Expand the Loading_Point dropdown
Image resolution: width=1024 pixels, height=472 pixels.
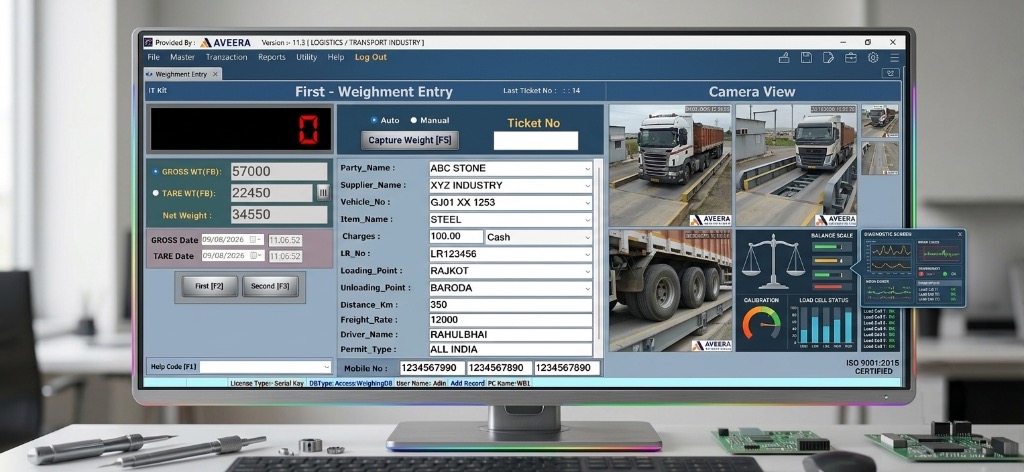587,271
